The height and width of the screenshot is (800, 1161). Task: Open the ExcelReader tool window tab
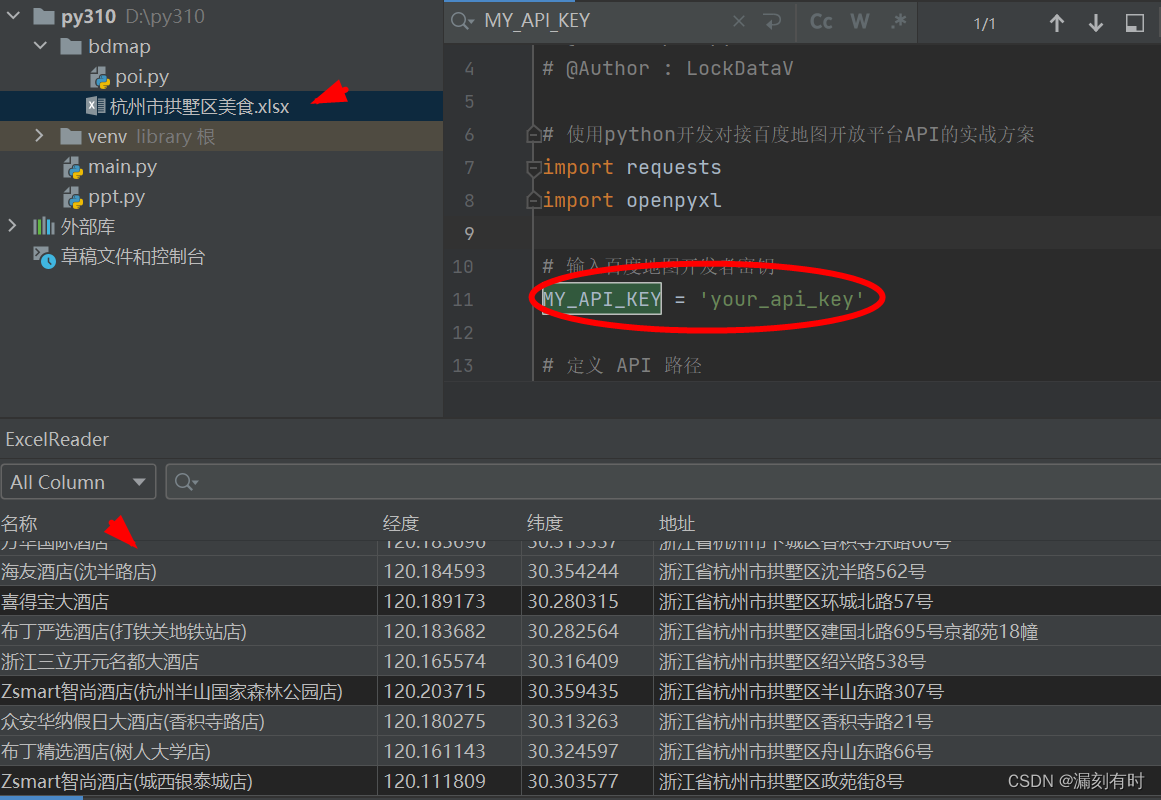(x=57, y=440)
